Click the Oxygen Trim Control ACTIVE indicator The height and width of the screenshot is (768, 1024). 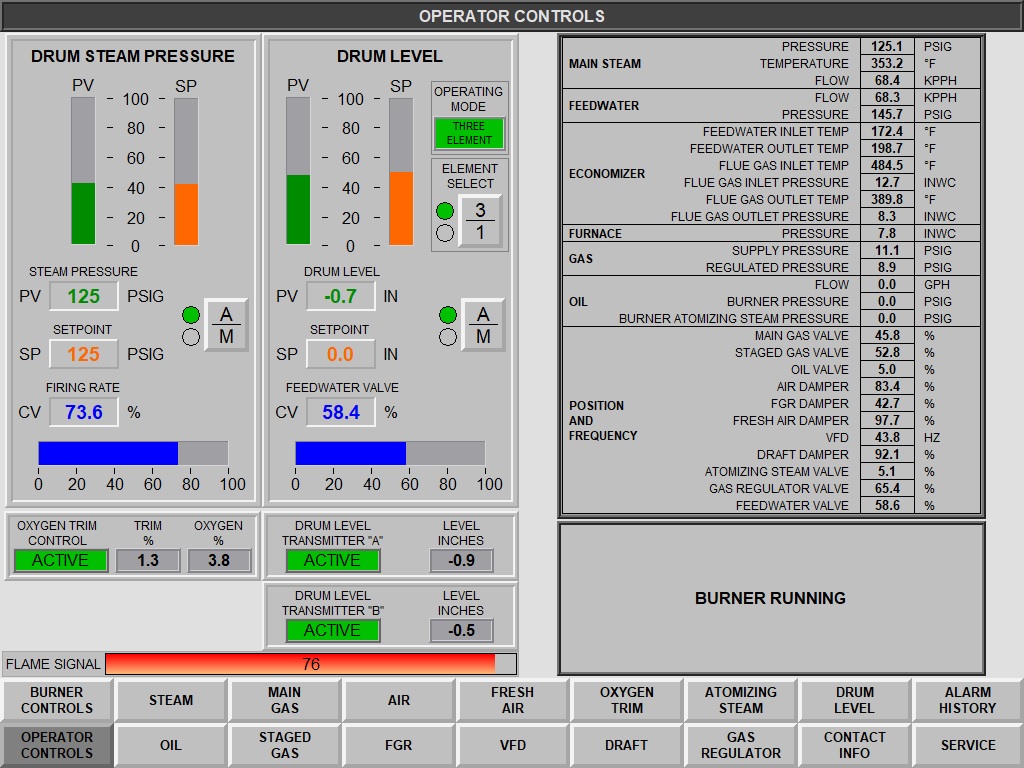[x=60, y=560]
